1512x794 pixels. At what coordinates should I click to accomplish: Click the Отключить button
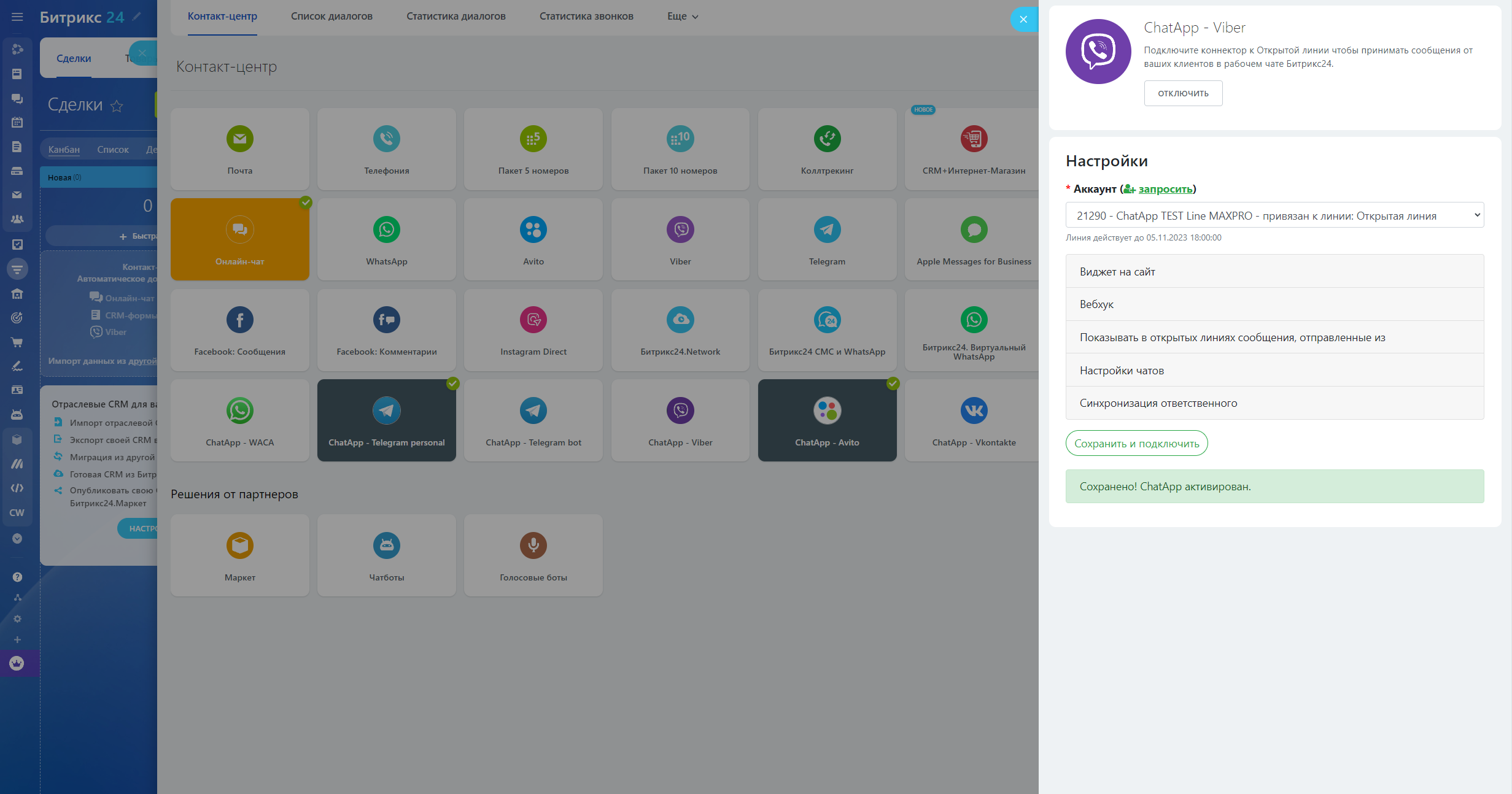tap(1182, 93)
